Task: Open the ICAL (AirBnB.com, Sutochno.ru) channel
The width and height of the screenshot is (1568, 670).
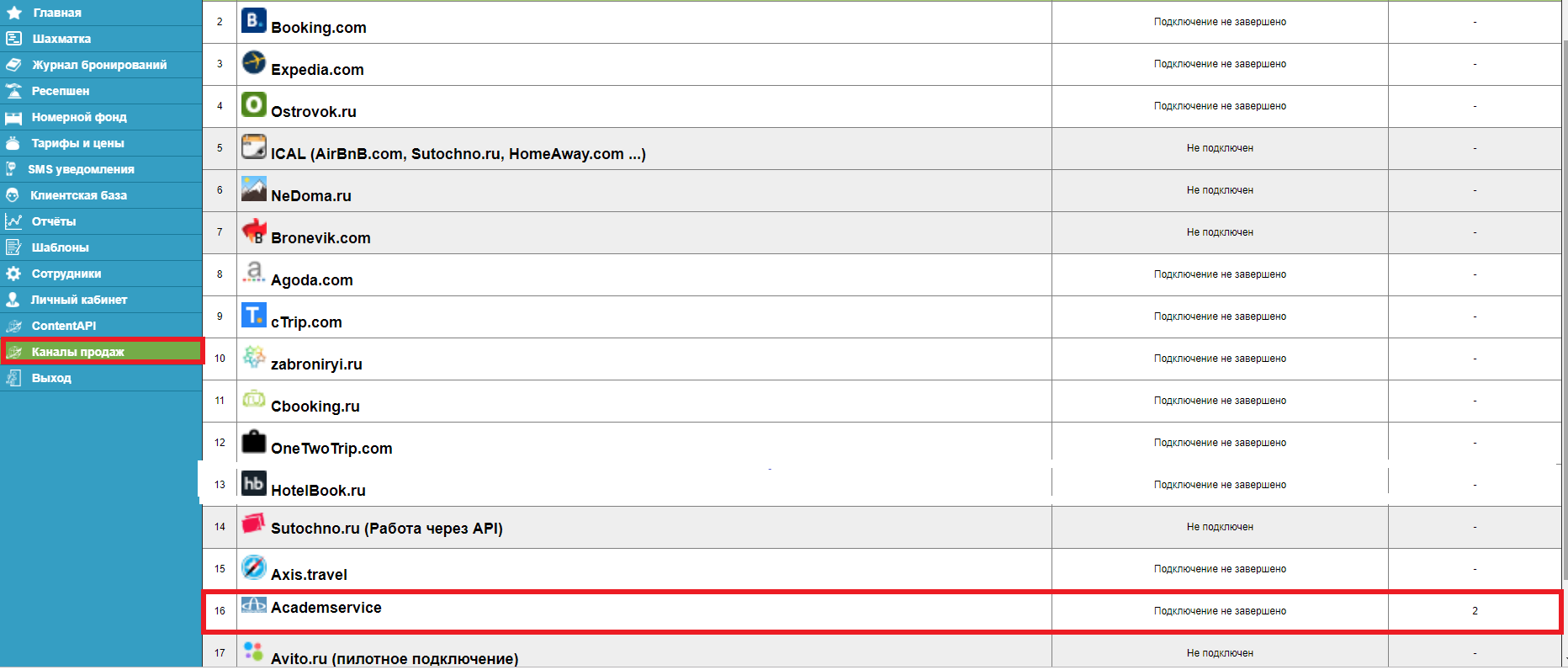Action: pyautogui.click(x=458, y=154)
